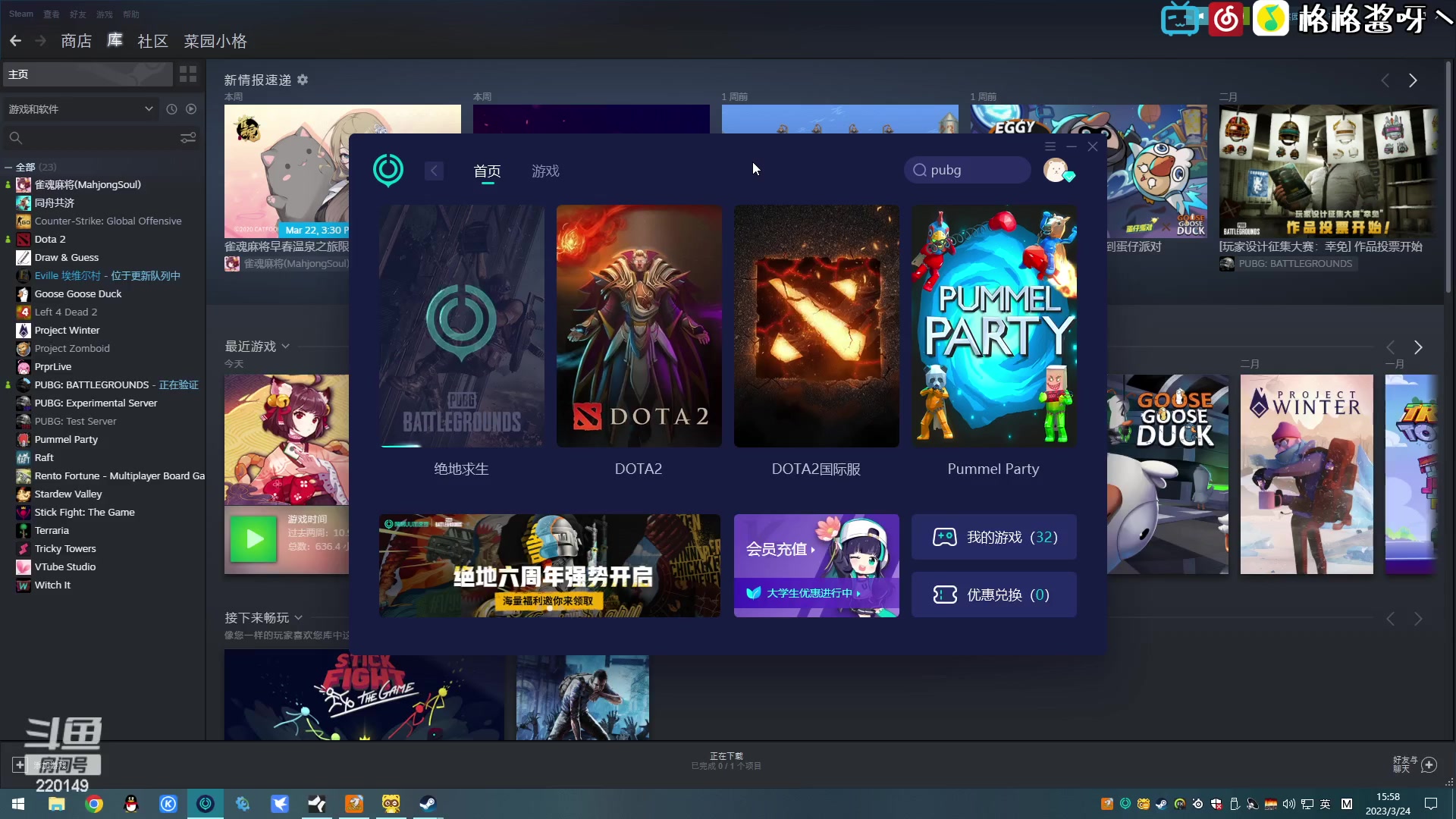
Task: Open notification center icon on taskbar
Action: [x=1431, y=804]
